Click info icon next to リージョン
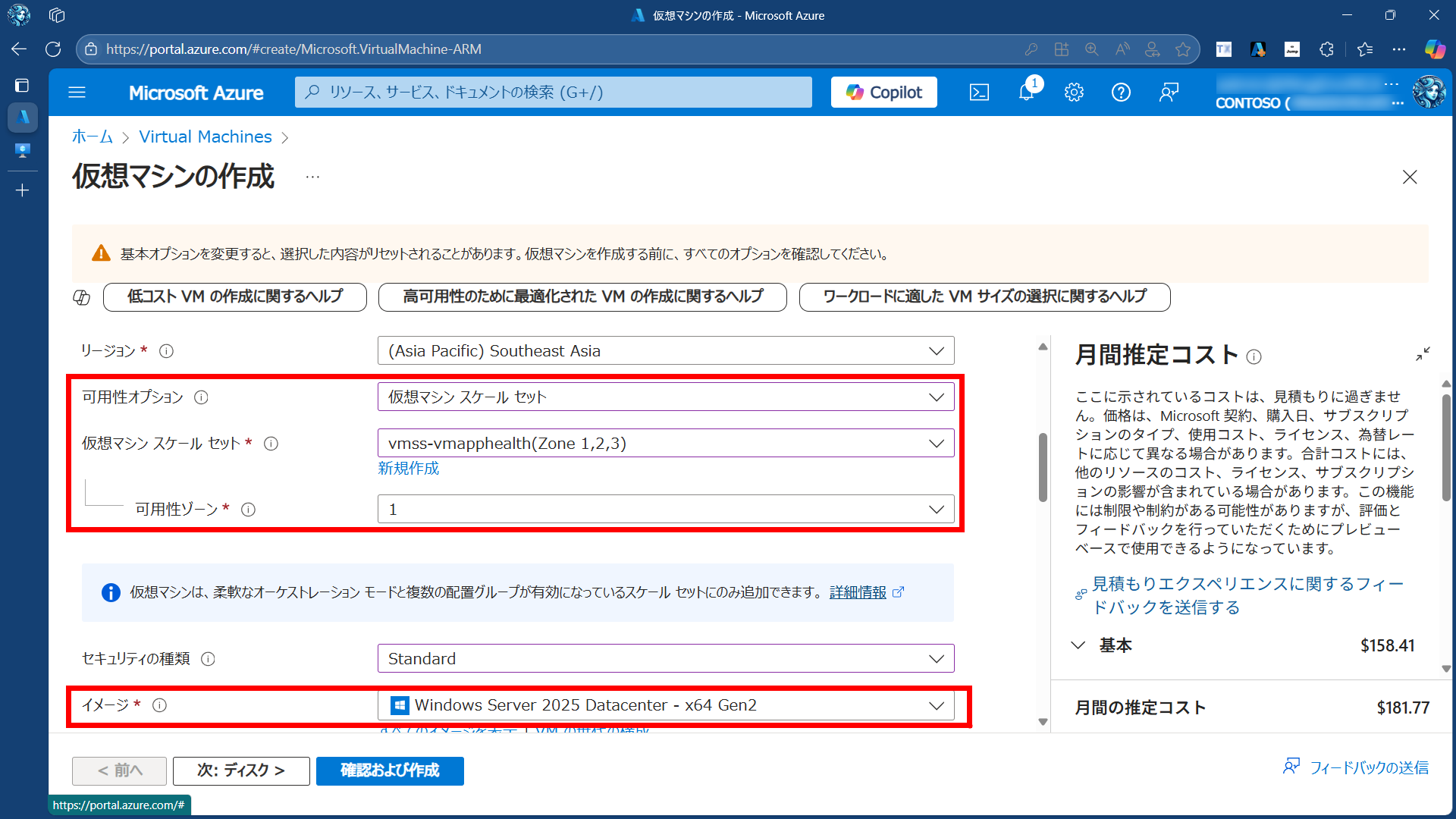Viewport: 1456px width, 819px height. point(166,351)
